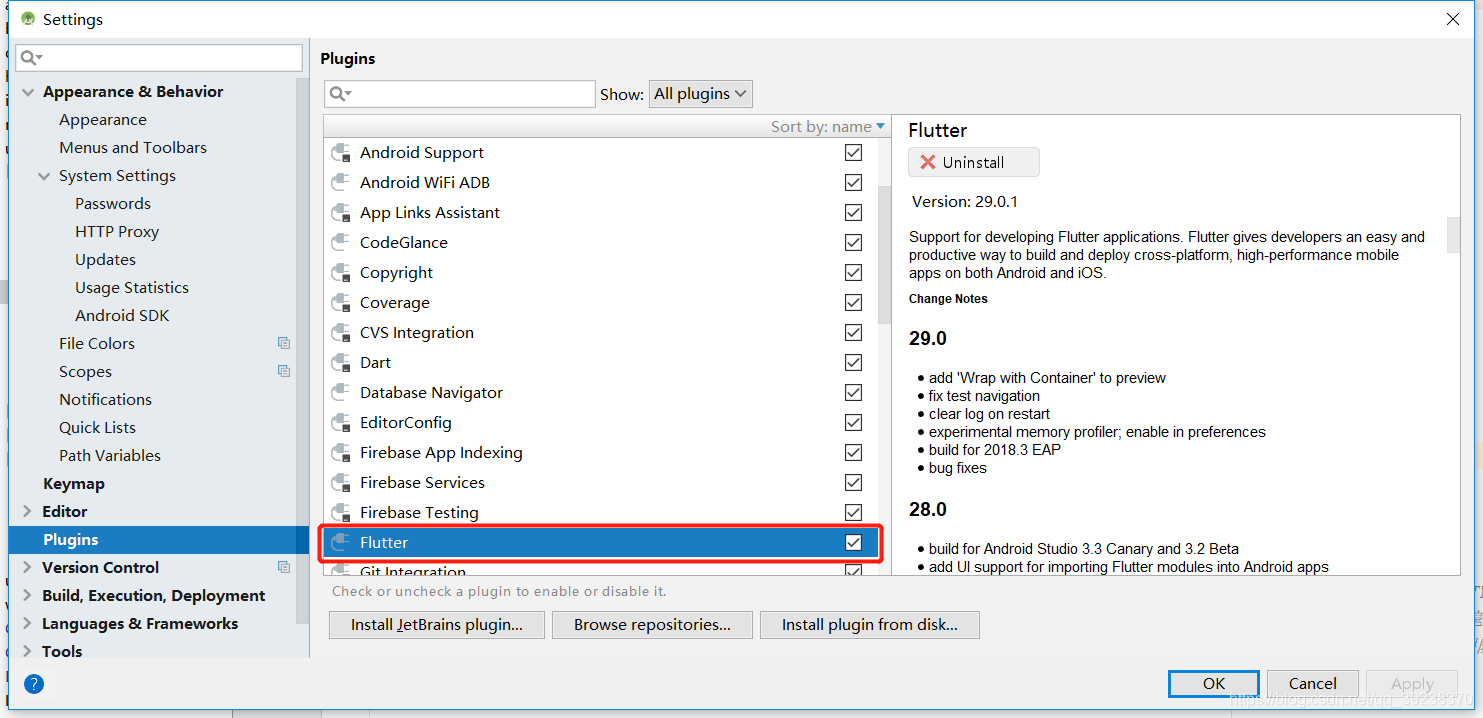This screenshot has height=718, width=1483.
Task: Click the plugin list vertical scrollbar
Action: [x=884, y=255]
